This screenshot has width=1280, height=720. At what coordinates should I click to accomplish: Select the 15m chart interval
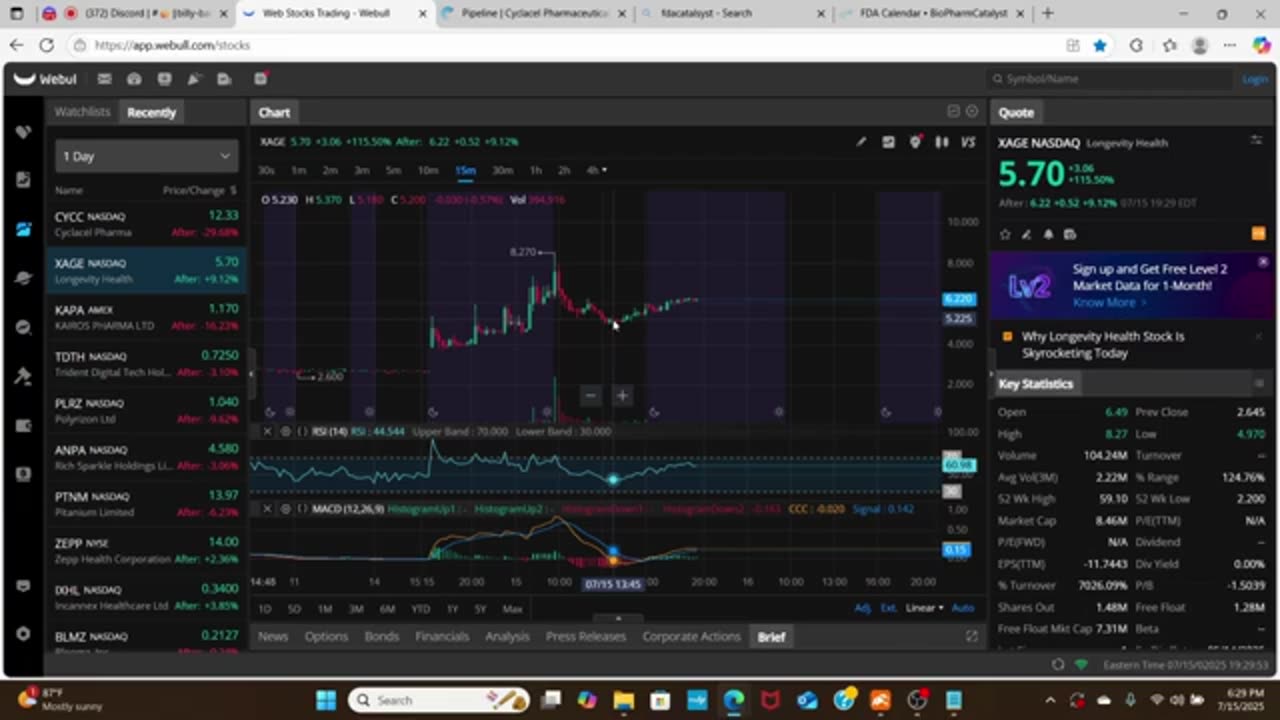(466, 171)
